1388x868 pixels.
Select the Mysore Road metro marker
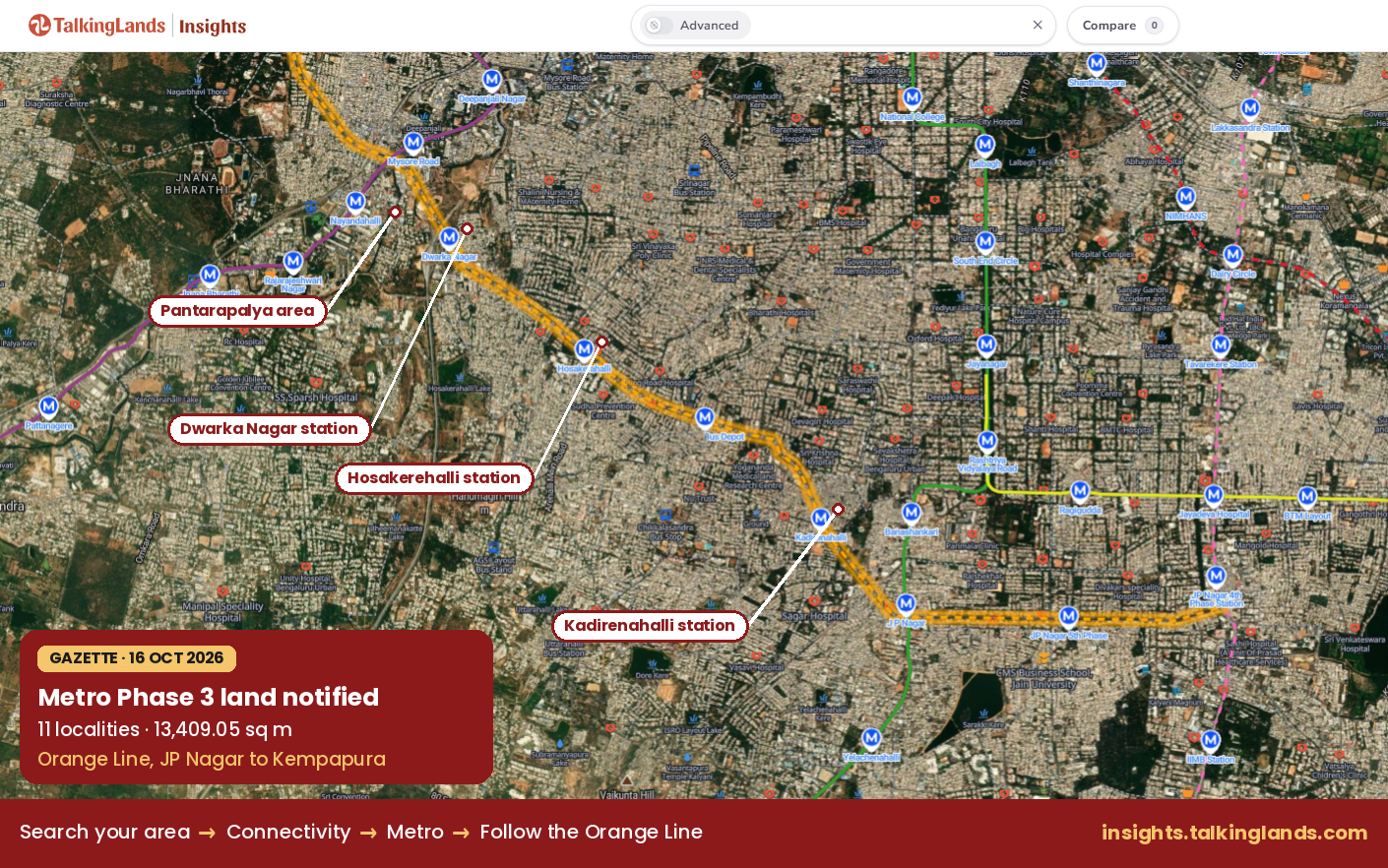[x=413, y=142]
